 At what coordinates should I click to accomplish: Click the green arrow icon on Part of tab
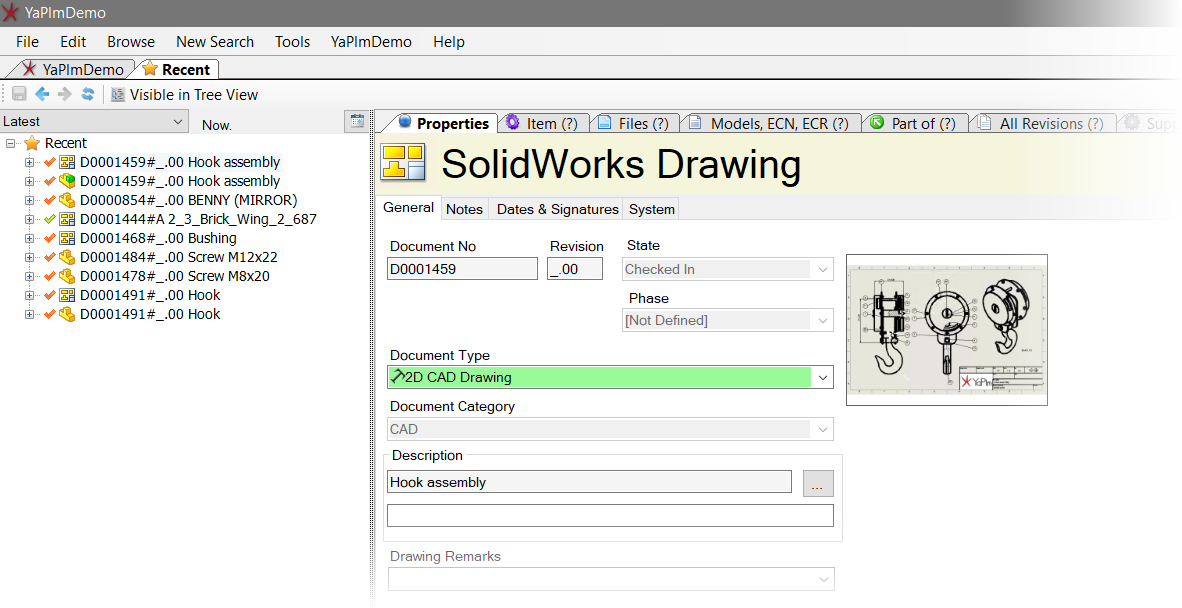877,122
